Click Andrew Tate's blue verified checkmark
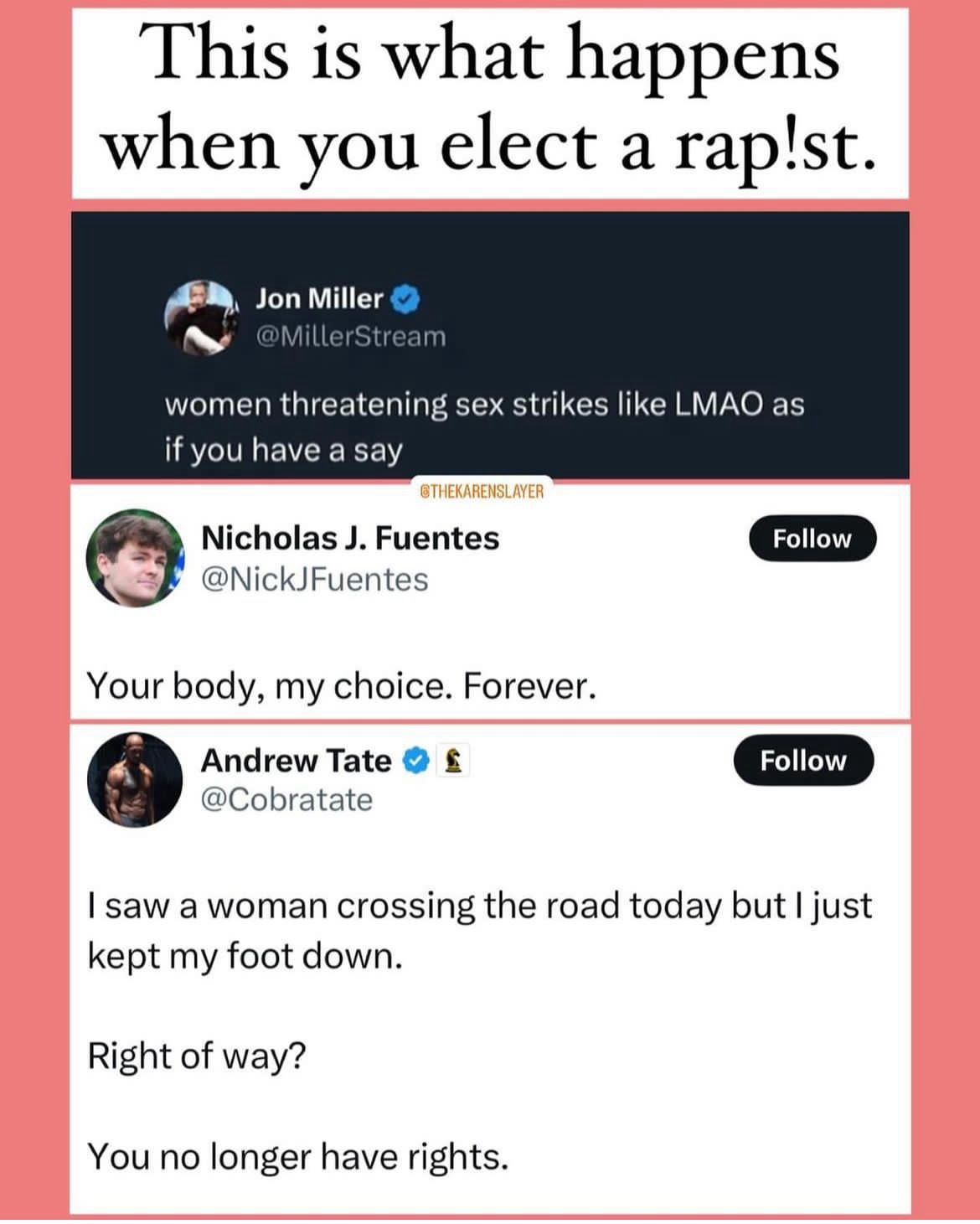 point(415,761)
